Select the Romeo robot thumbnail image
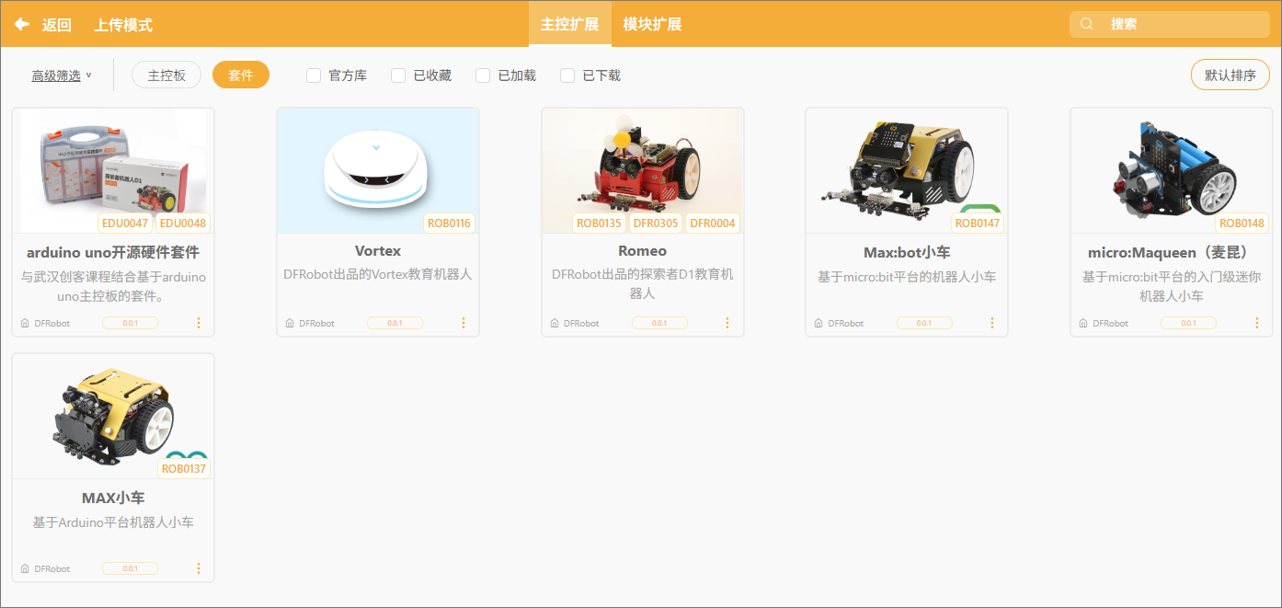 tap(642, 165)
